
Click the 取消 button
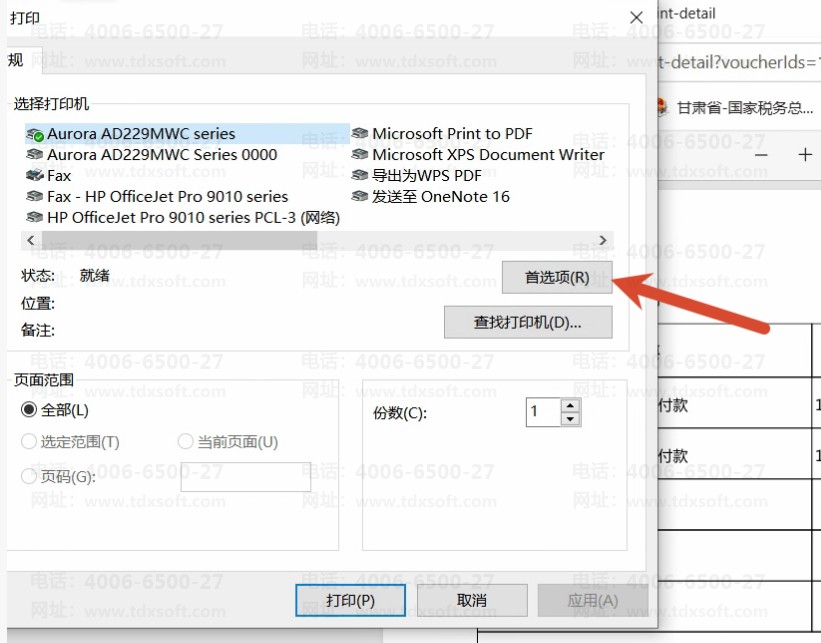click(472, 601)
